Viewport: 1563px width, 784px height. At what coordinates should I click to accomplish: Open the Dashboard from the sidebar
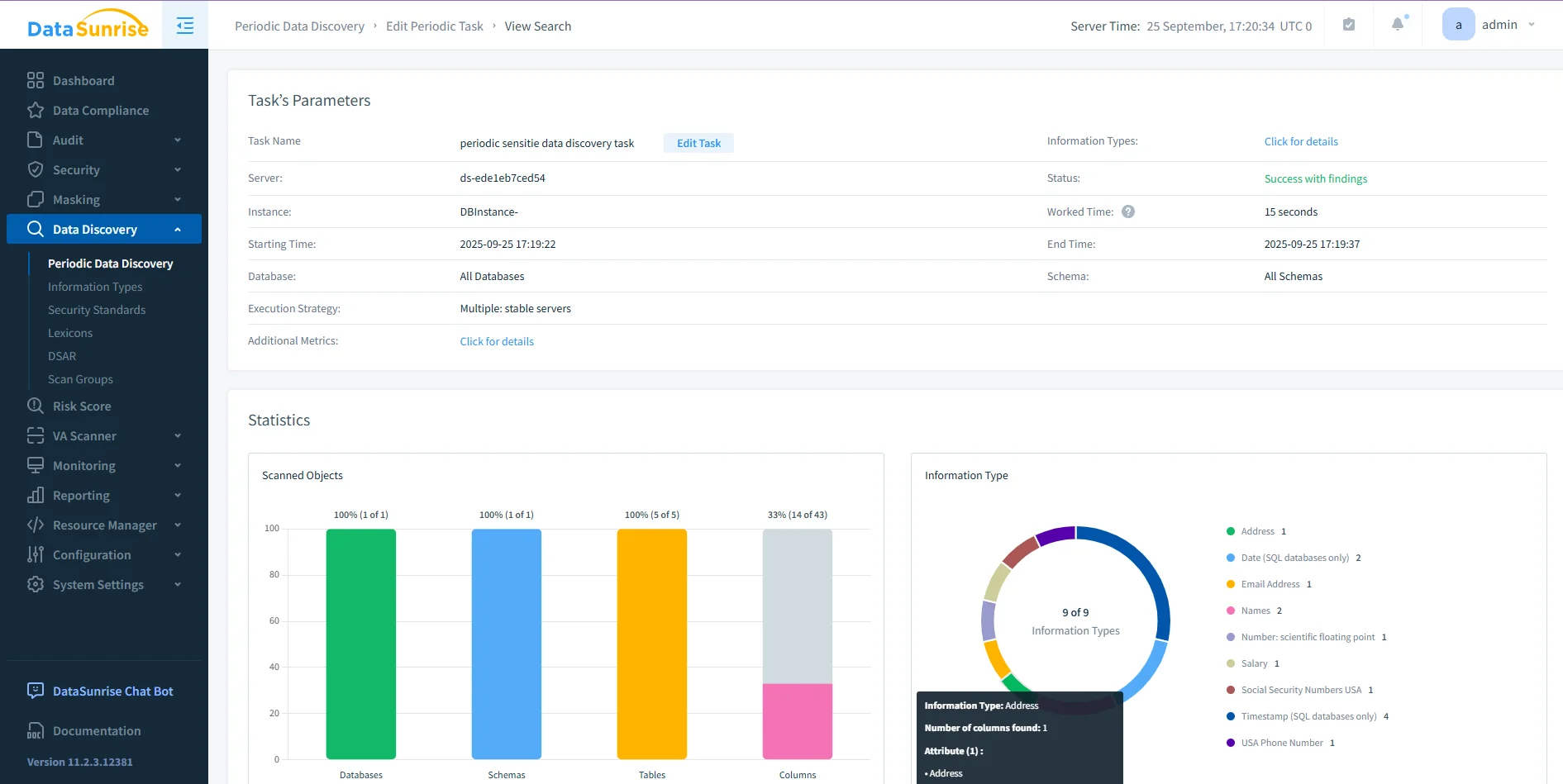83,80
